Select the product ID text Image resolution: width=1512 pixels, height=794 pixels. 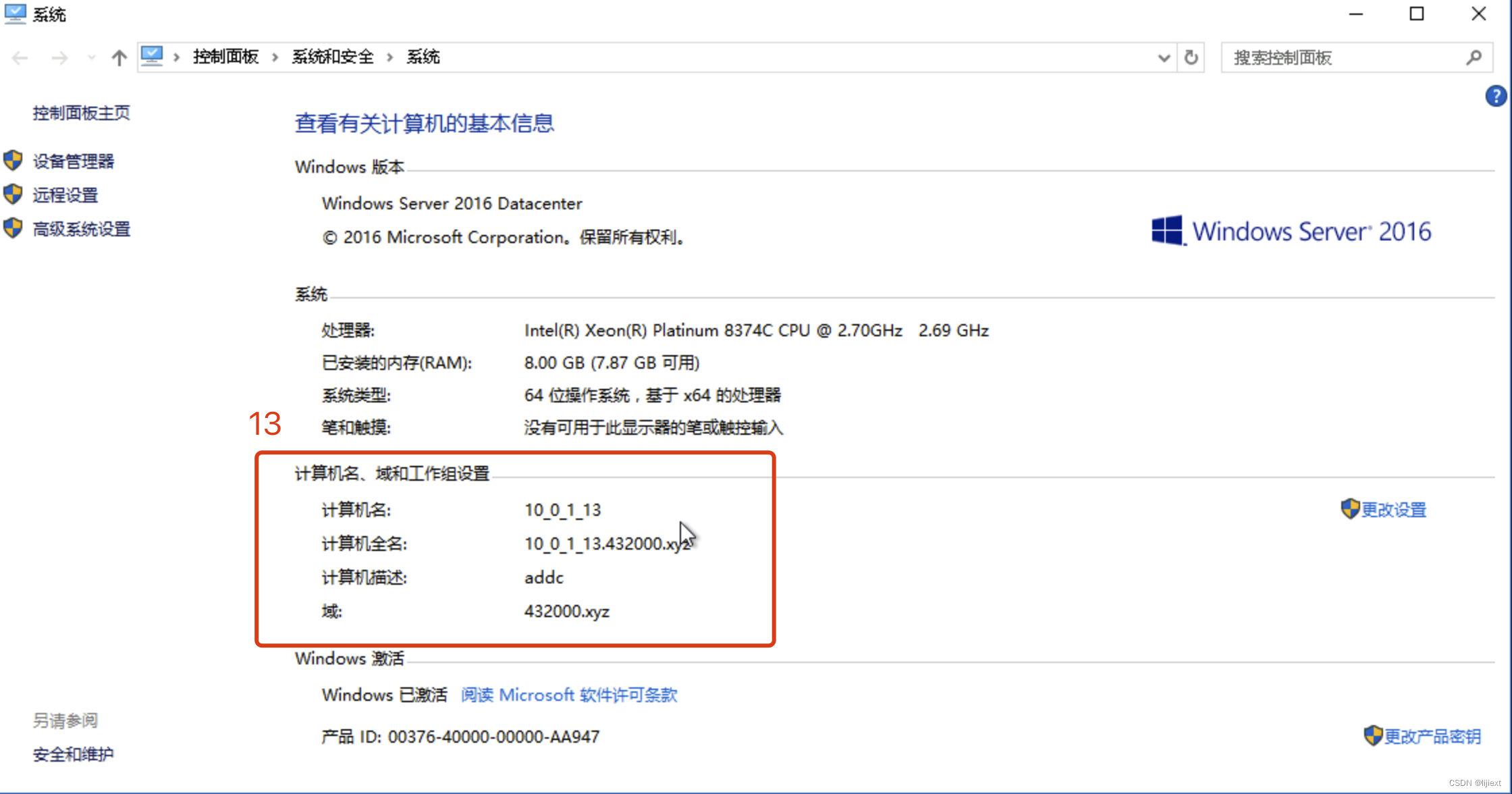pos(460,737)
